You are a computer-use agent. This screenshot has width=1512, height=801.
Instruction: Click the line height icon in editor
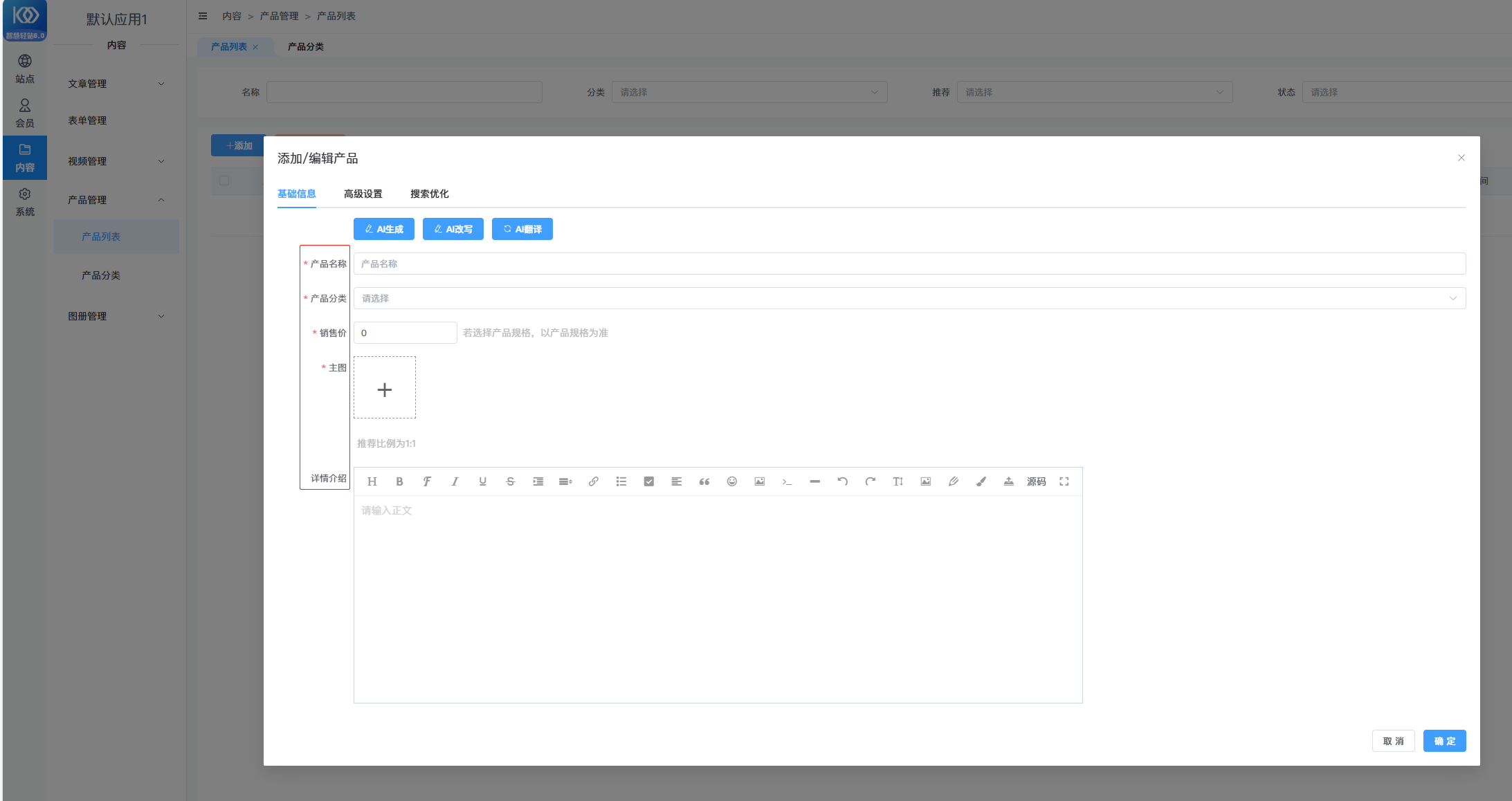(565, 481)
